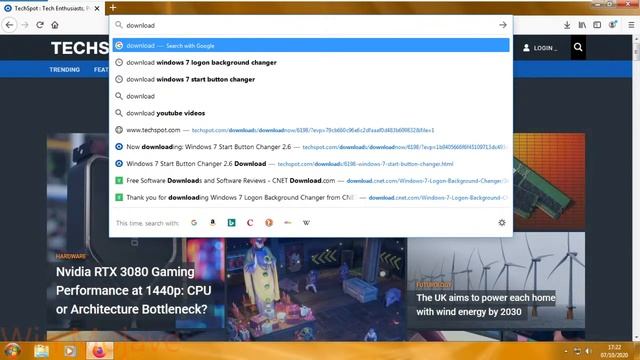Open 'Windows 7 Start Button Changer 2.6 Download' entry

[x=311, y=164]
